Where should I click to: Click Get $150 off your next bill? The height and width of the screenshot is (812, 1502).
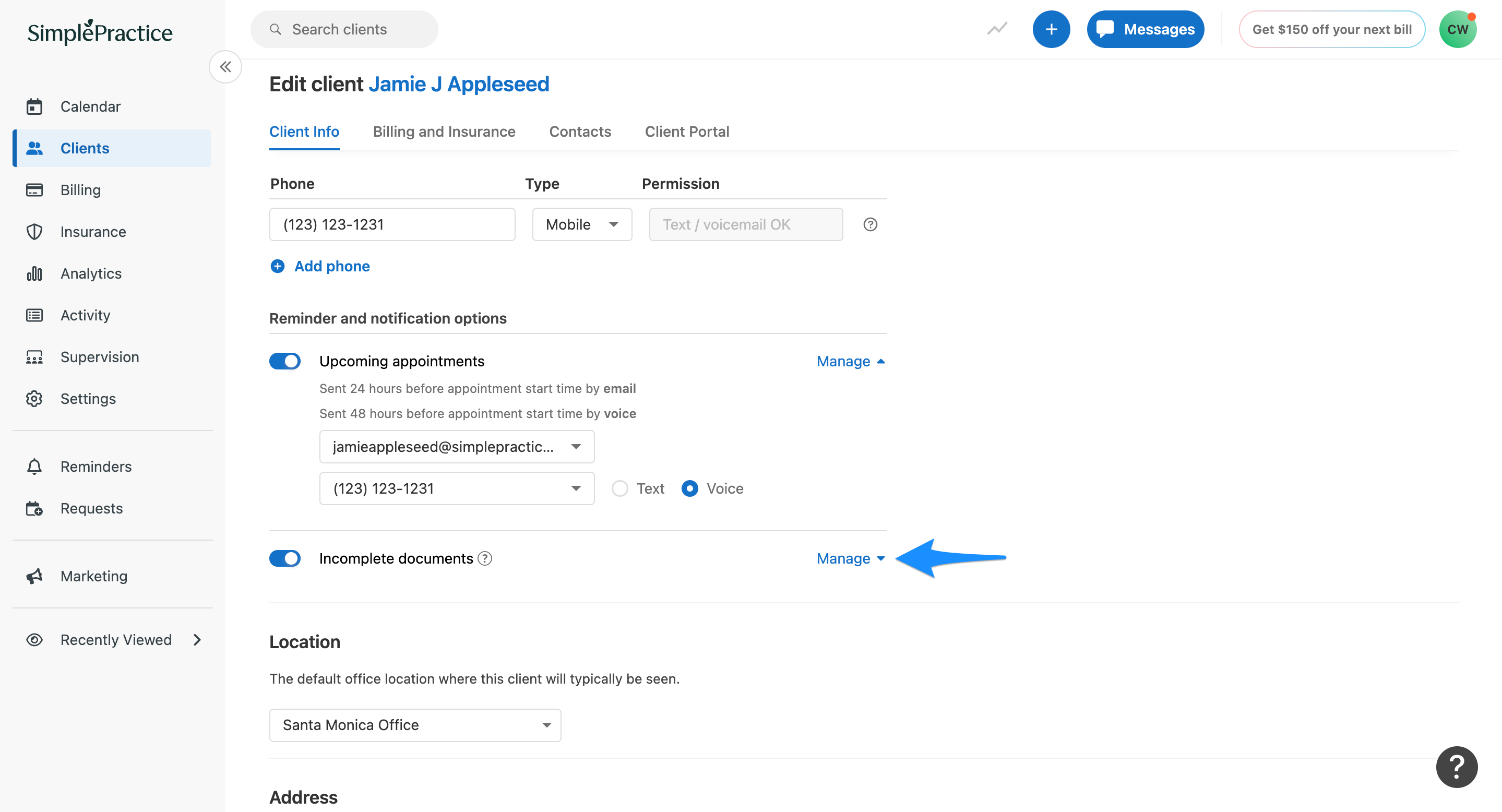click(1332, 29)
